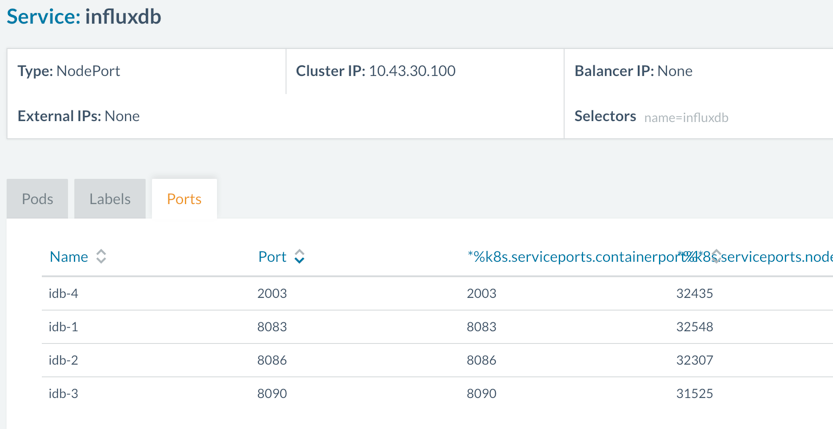The width and height of the screenshot is (833, 429).
Task: Click the Port column header text
Action: (x=272, y=257)
